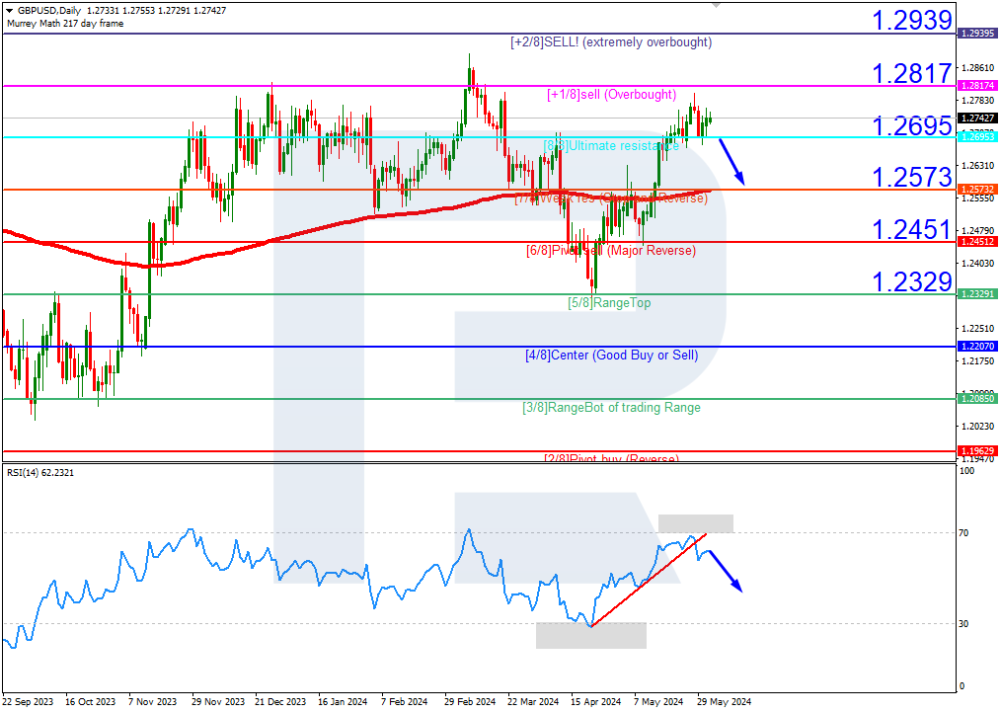
Task: Click the current price tag 1.27427
Action: [x=976, y=118]
